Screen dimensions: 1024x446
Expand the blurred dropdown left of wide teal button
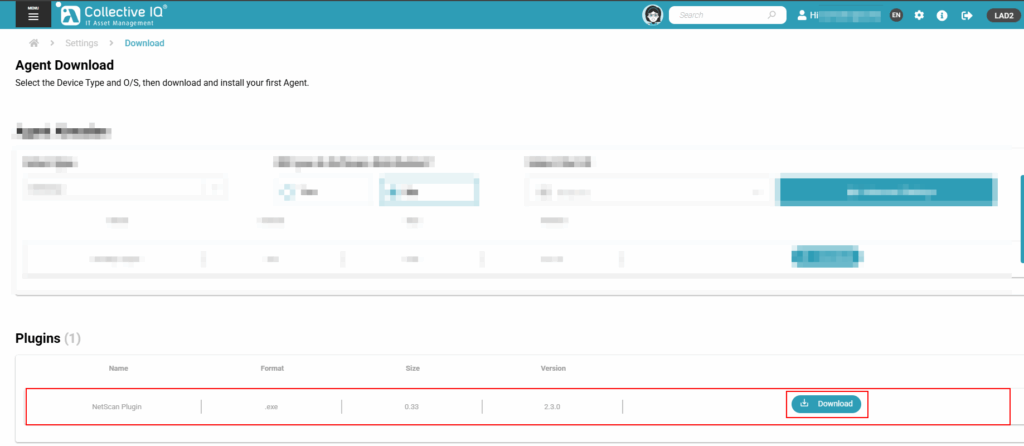click(x=648, y=190)
